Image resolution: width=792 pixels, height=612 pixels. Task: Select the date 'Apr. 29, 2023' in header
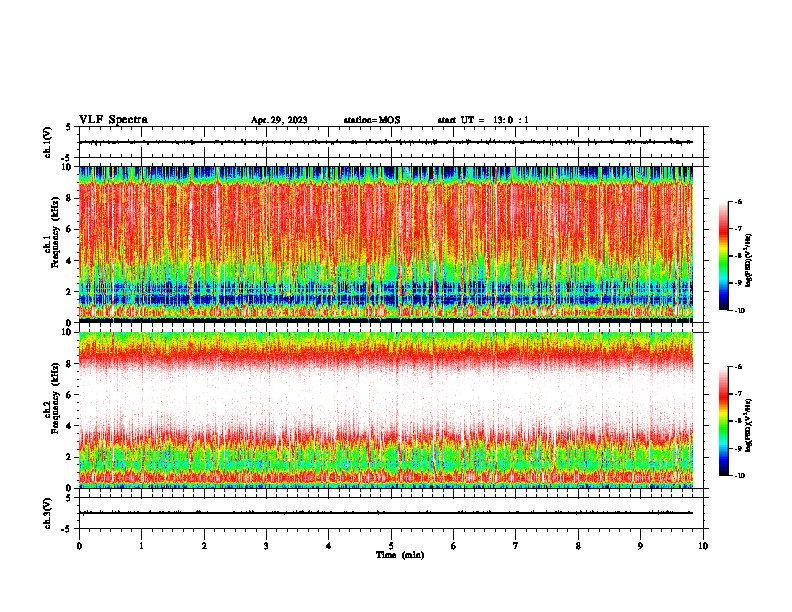(279, 120)
